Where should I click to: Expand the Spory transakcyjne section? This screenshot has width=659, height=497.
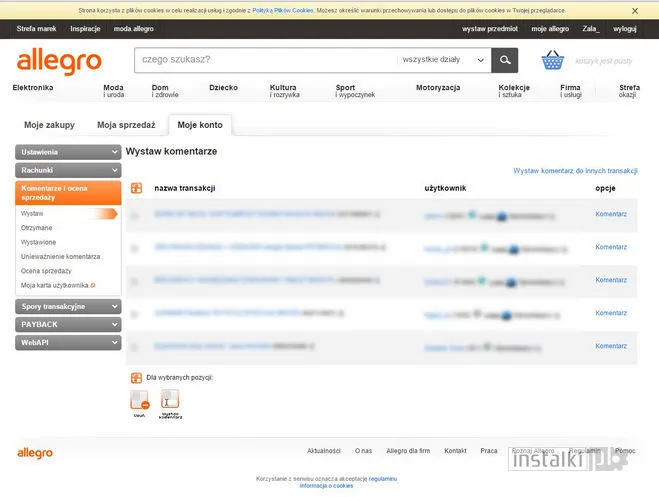click(68, 307)
